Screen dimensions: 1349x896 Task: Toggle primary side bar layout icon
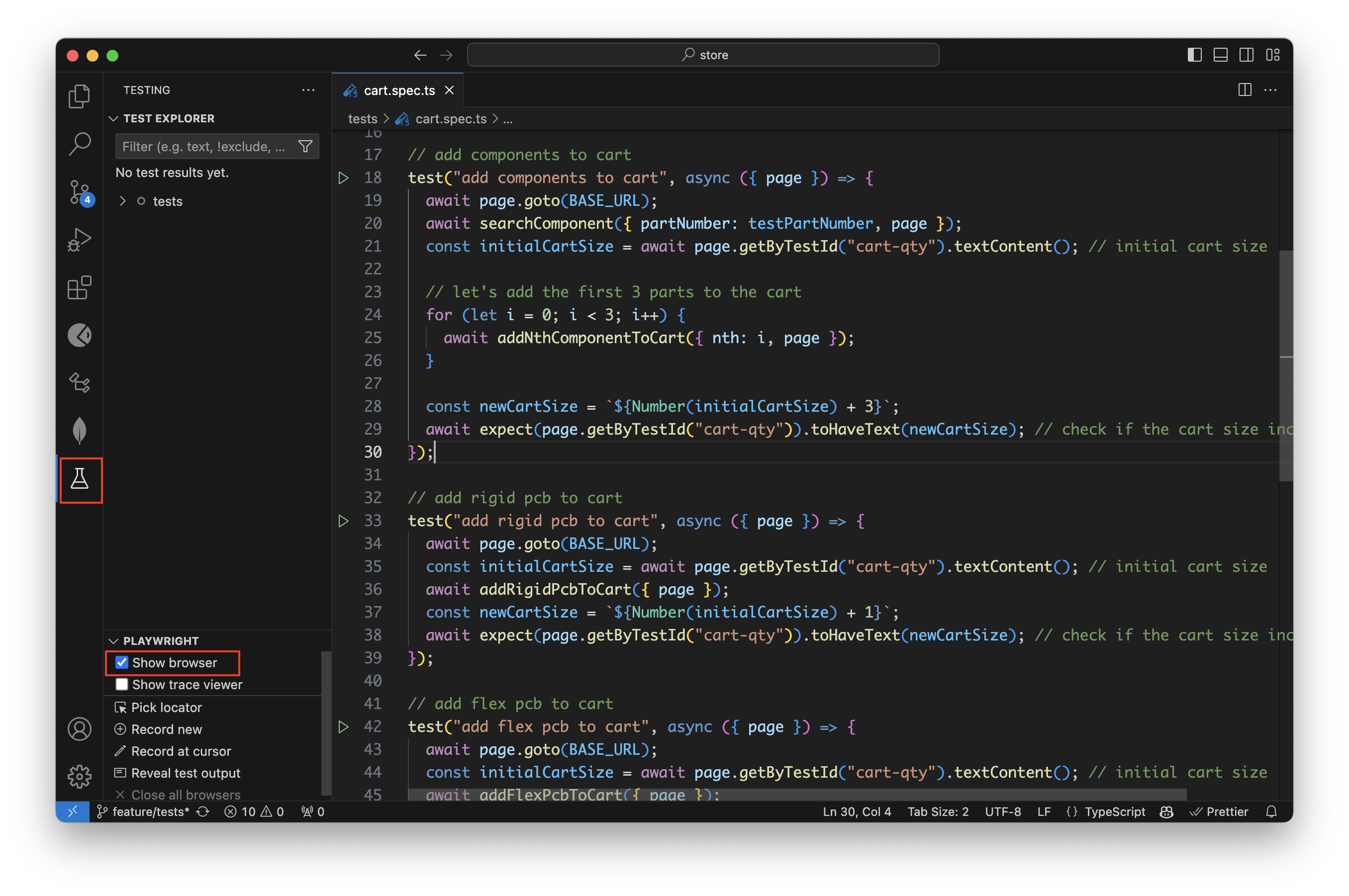pyautogui.click(x=1194, y=55)
